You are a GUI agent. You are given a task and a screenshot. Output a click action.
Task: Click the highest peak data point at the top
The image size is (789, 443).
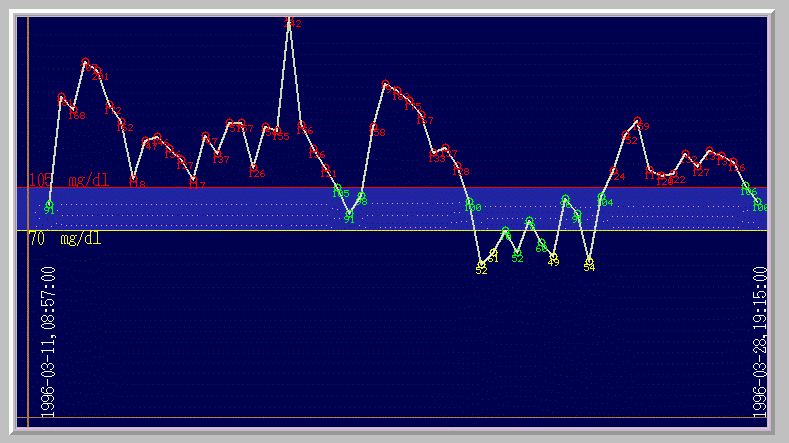pos(289,20)
